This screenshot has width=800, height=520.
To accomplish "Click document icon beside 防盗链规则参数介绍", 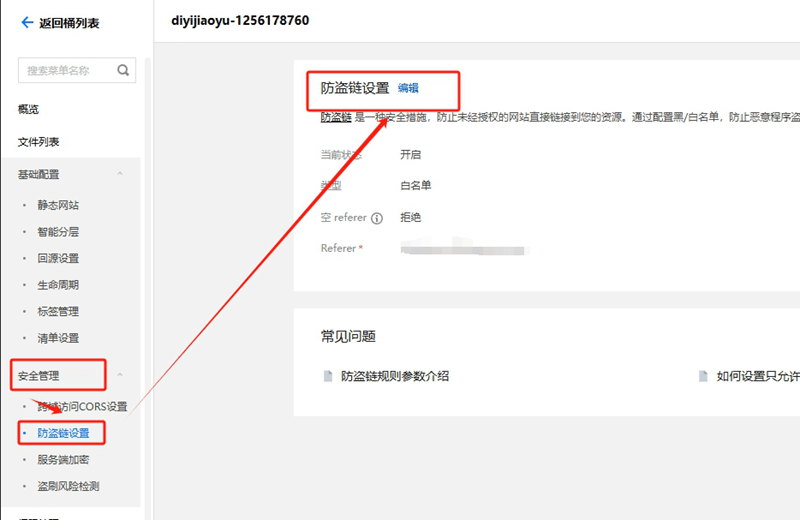I will click(328, 376).
